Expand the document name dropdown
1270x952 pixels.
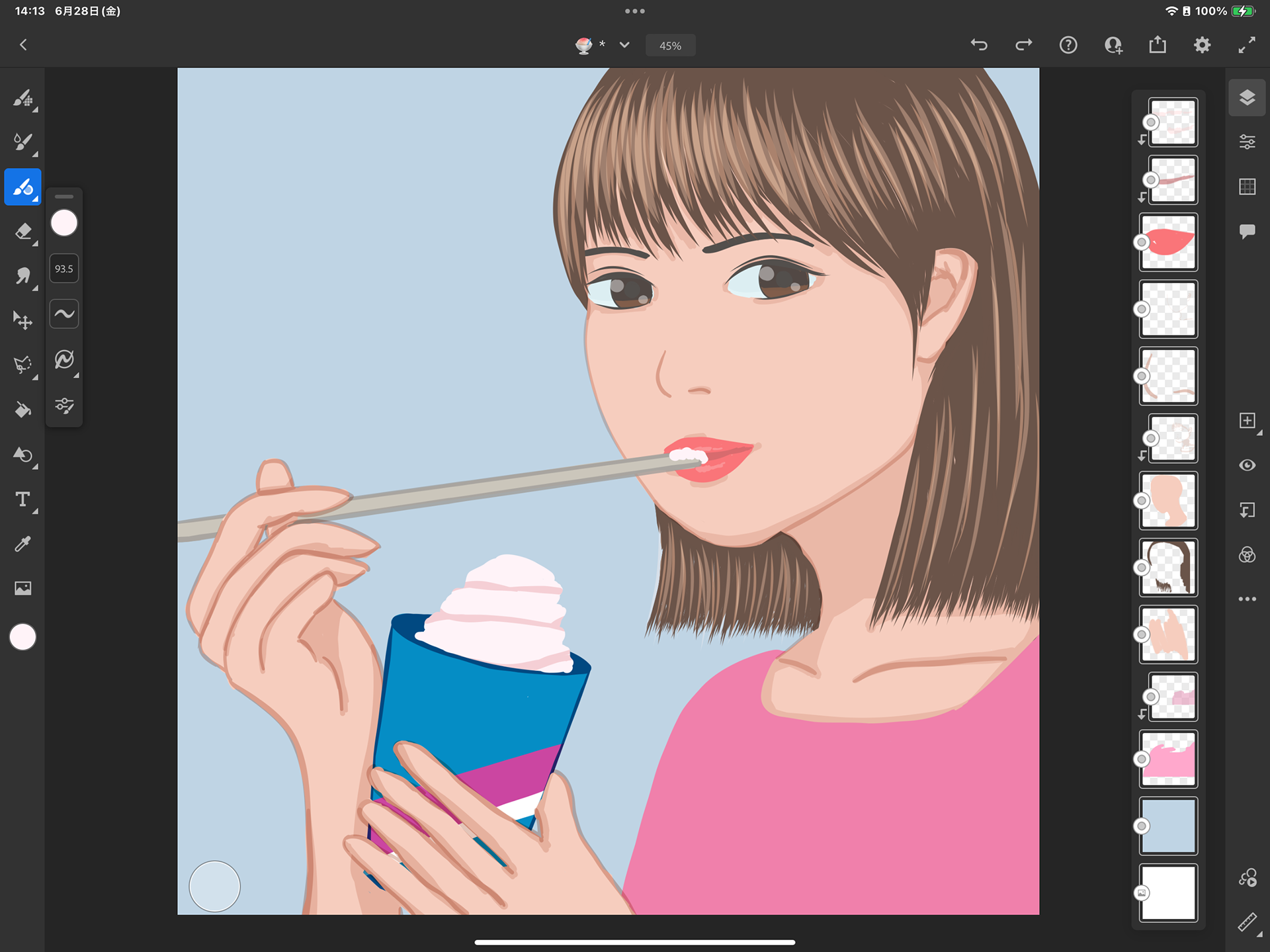(x=624, y=45)
